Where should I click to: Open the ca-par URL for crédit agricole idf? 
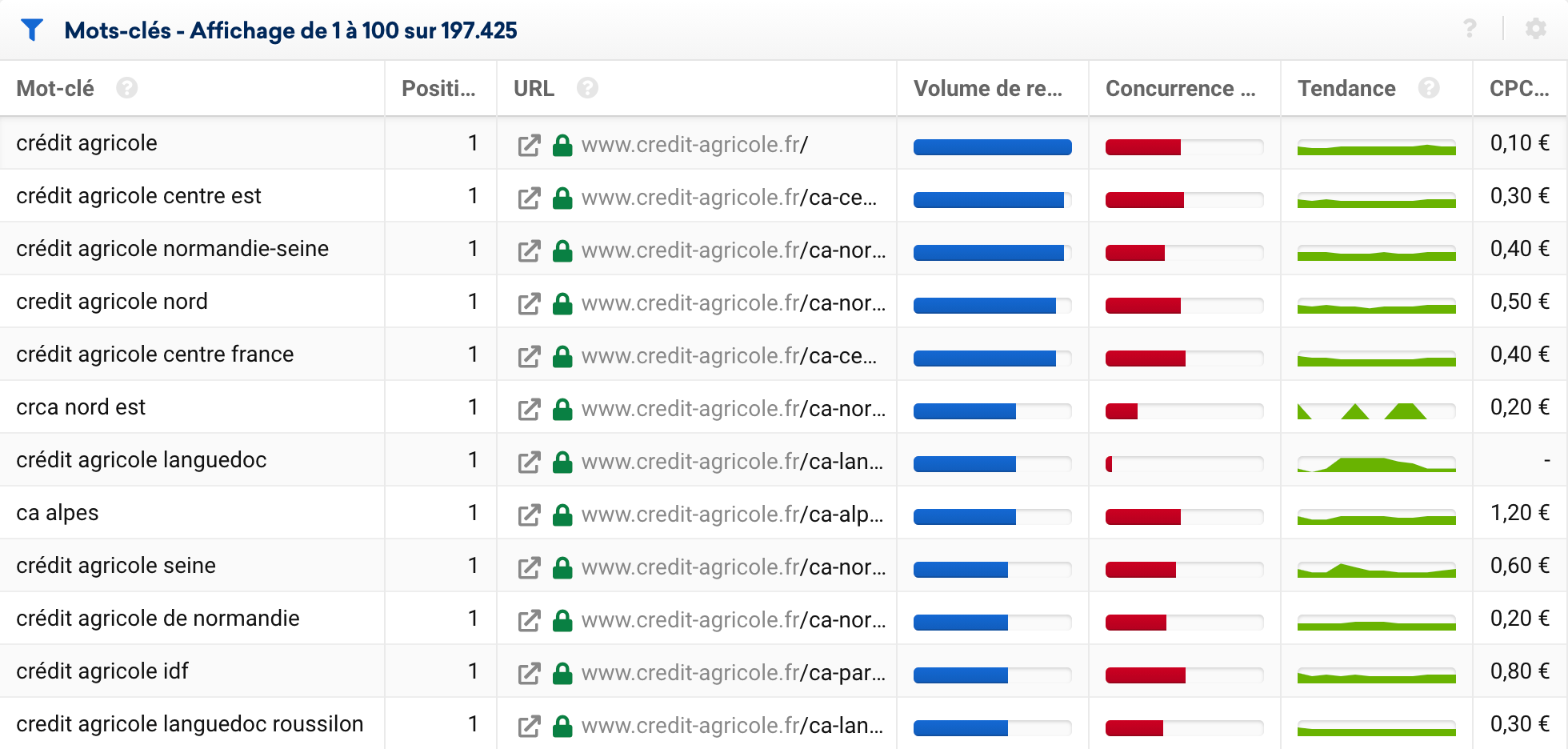click(x=734, y=673)
